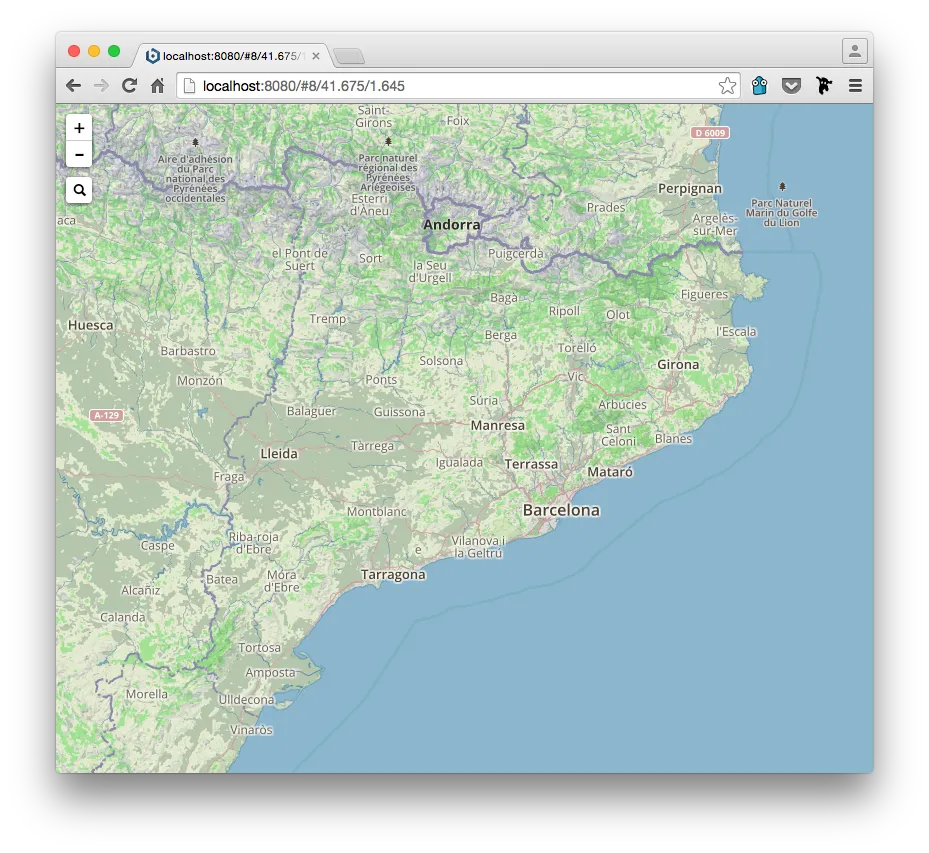
Task: Click the Tàrrega town label
Action: coord(372,446)
